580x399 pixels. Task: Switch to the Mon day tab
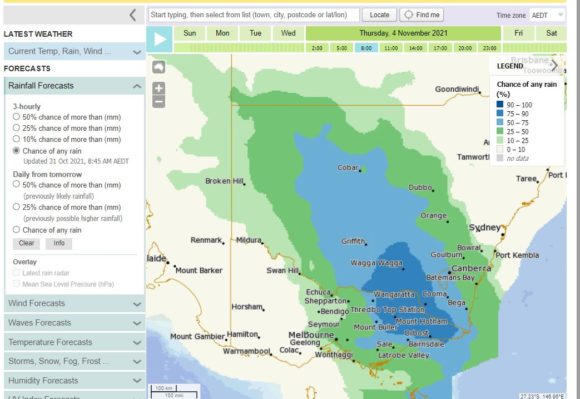click(x=222, y=33)
